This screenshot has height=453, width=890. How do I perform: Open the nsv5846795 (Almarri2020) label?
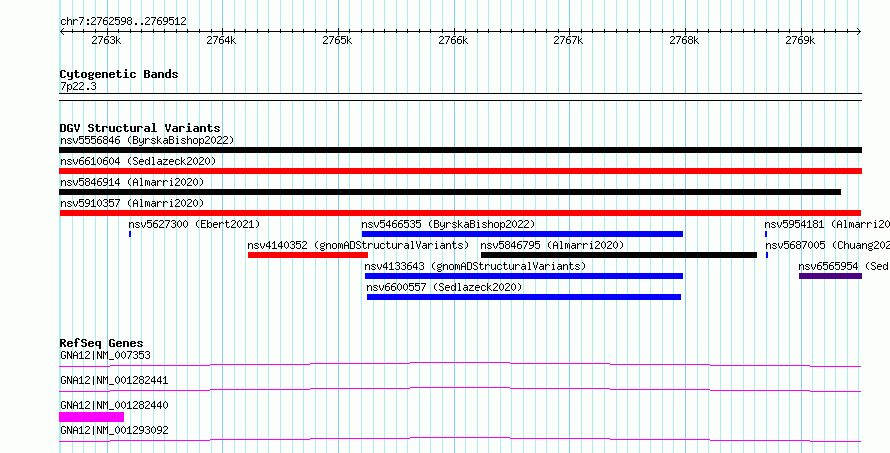pyautogui.click(x=552, y=245)
